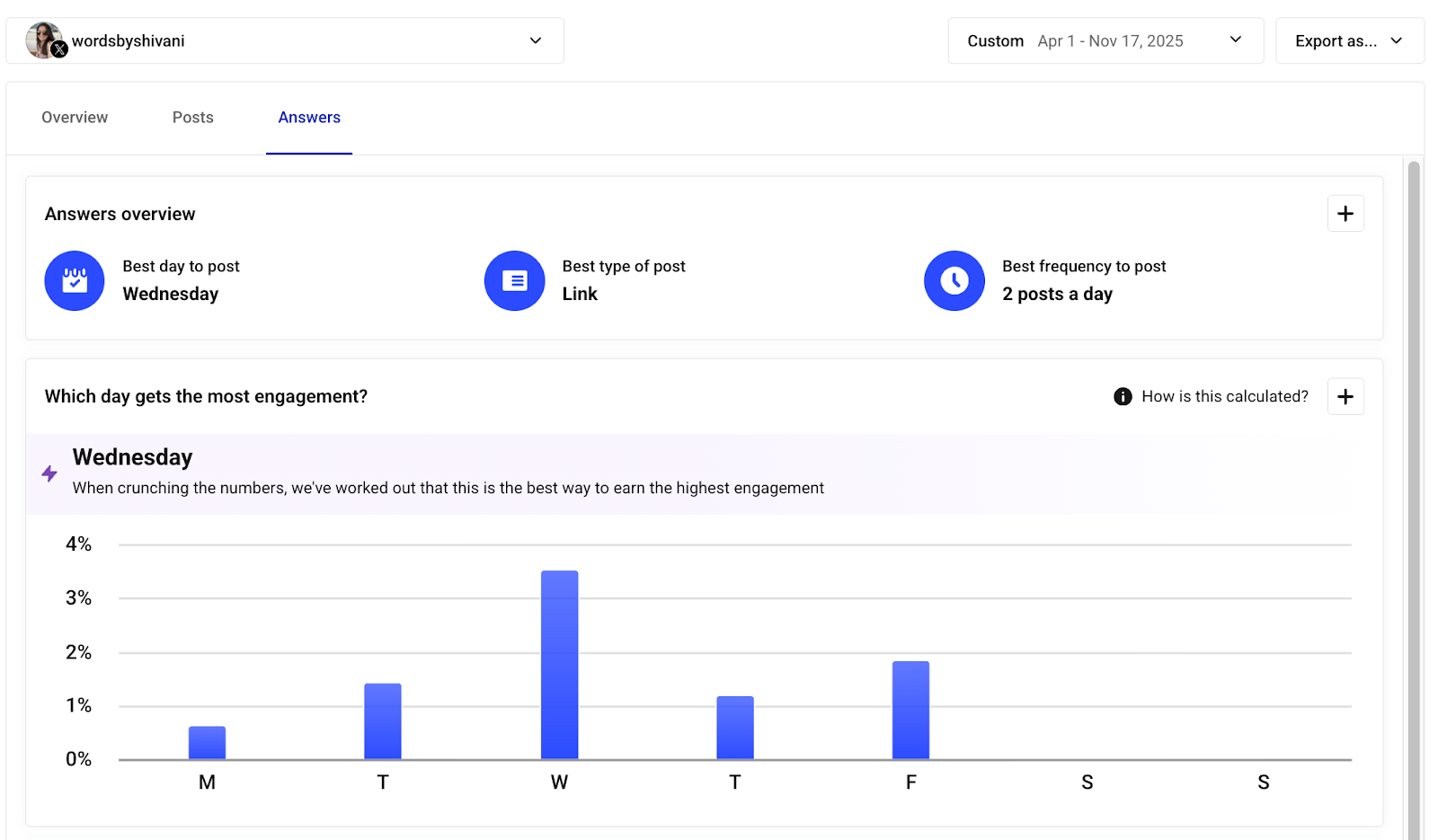The width and height of the screenshot is (1438, 840).
Task: Click the plus icon on engagement chart card
Action: click(1345, 395)
